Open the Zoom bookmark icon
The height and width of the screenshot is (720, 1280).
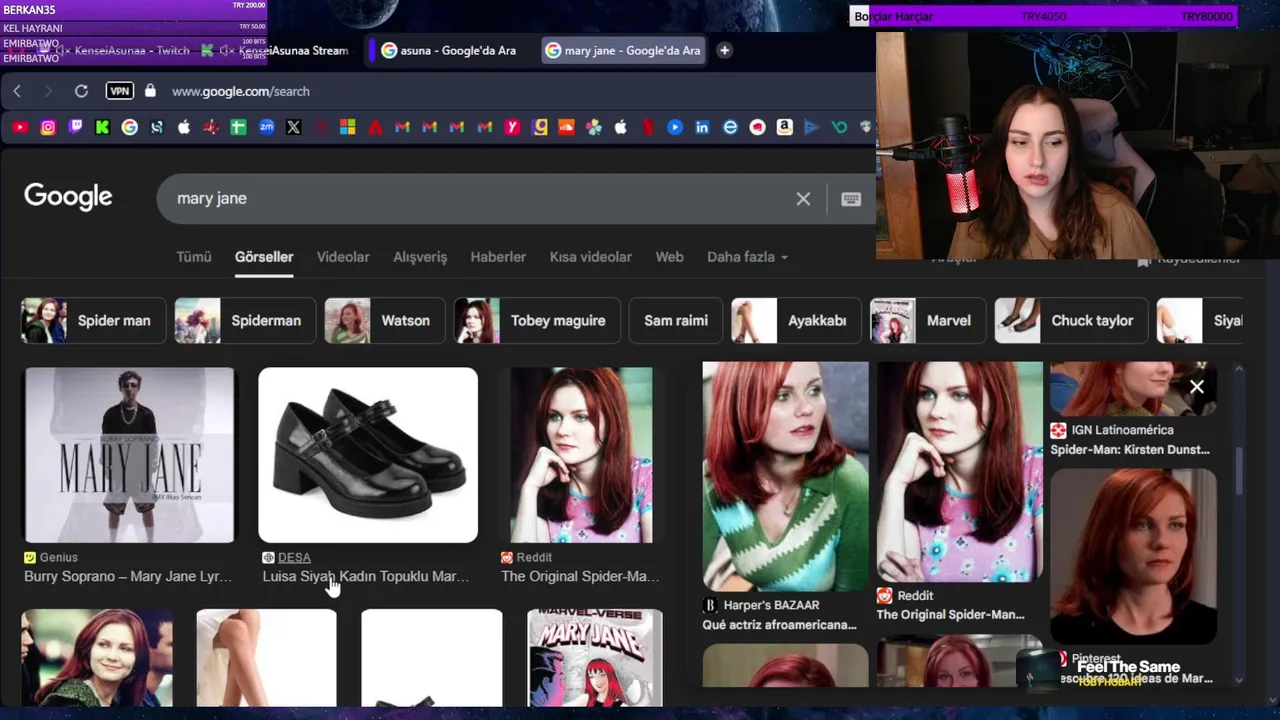click(x=266, y=127)
